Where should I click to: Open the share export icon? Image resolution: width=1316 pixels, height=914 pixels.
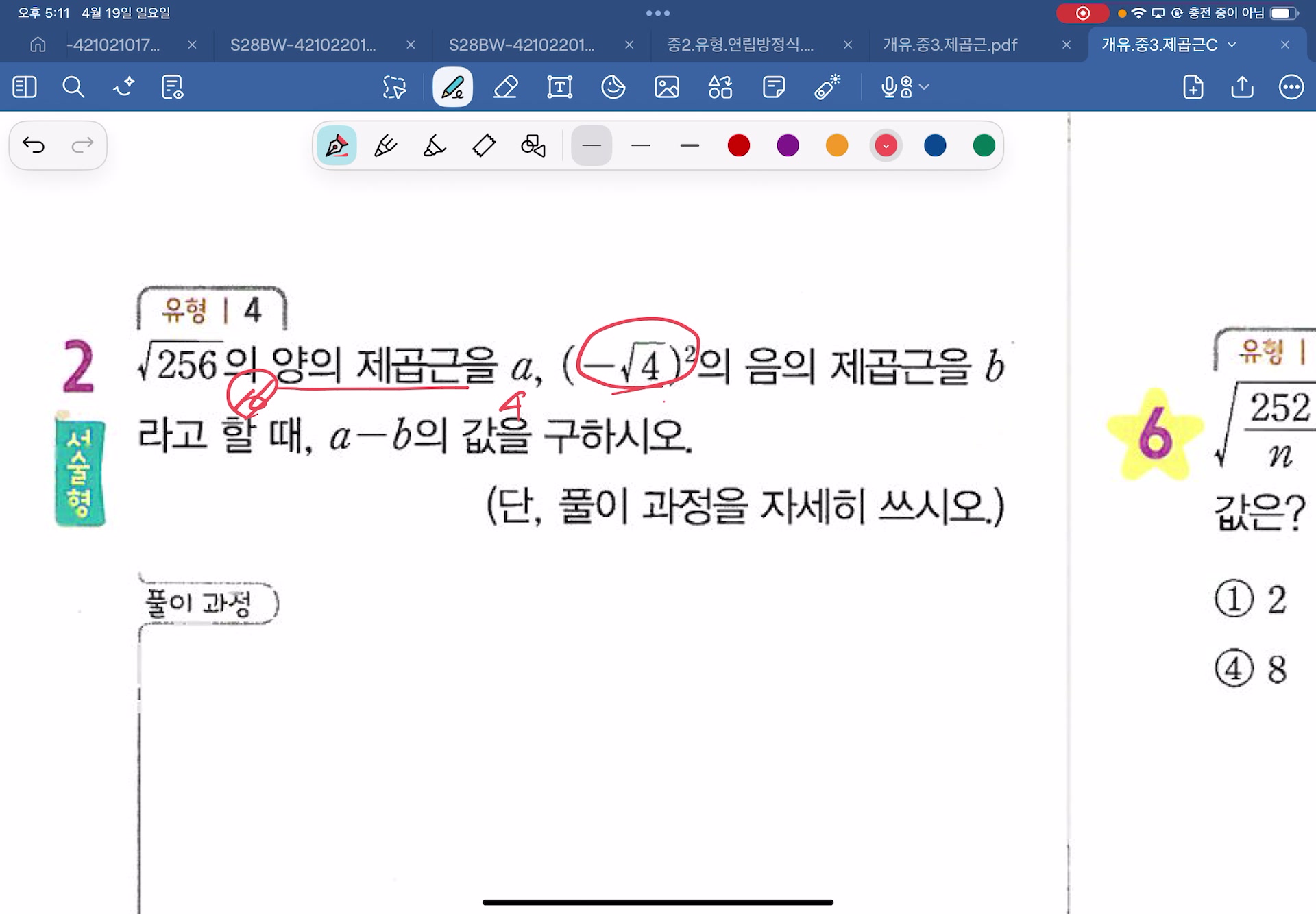(1242, 87)
